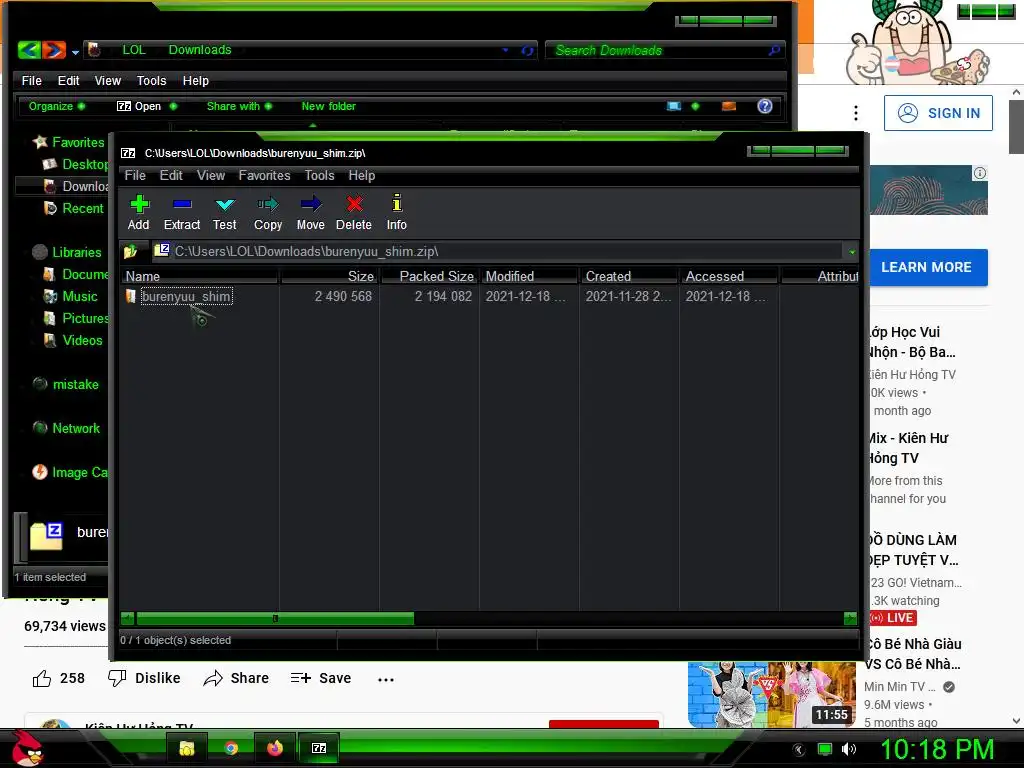1024x768 pixels.
Task: Toggle the Explorer preview pane icon
Action: pos(729,106)
